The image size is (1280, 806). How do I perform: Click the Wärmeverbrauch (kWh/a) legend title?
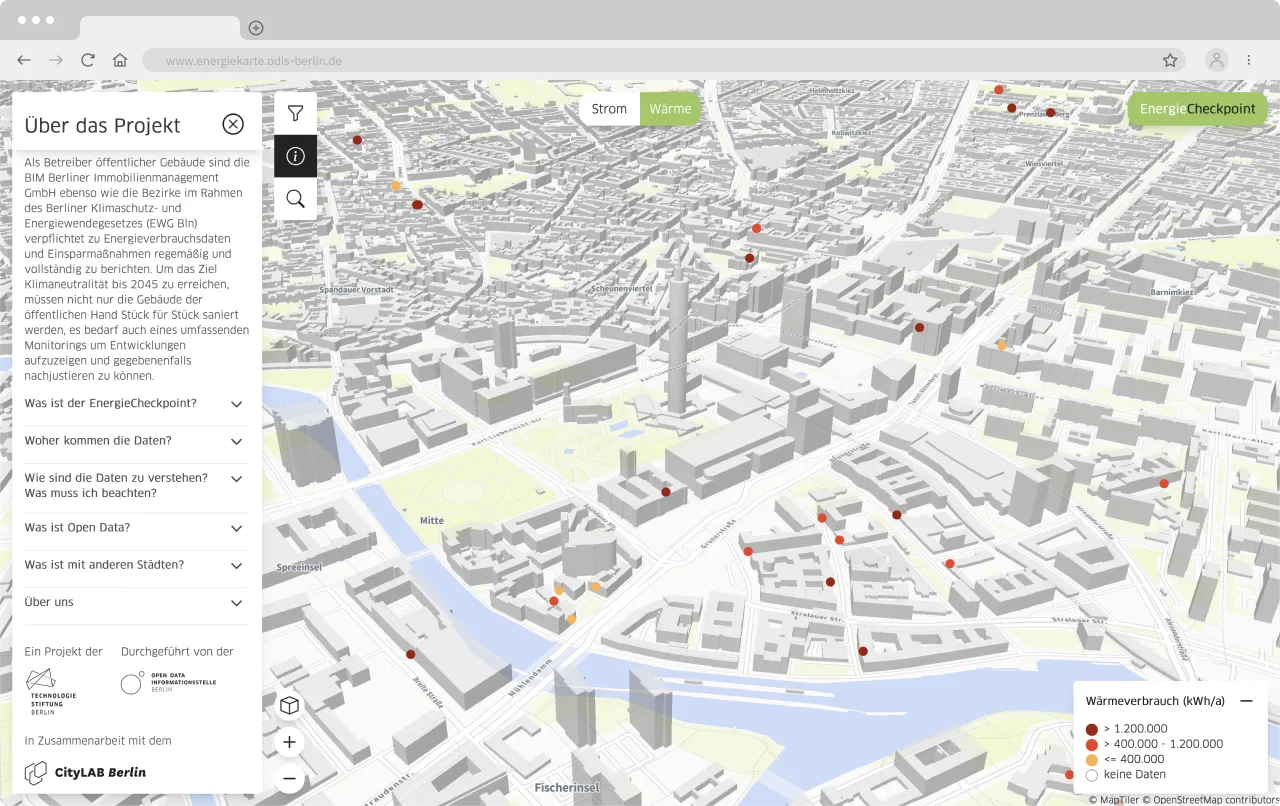pos(1155,701)
